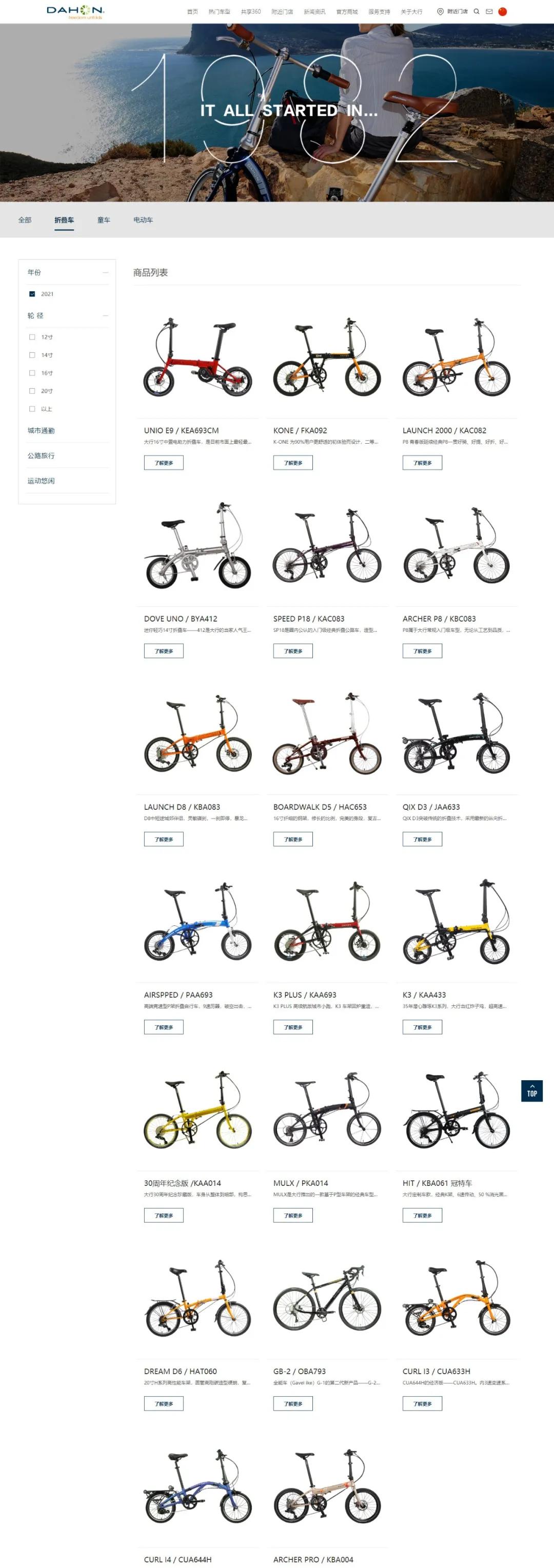Expand the 城市通勤 filter category

click(41, 430)
